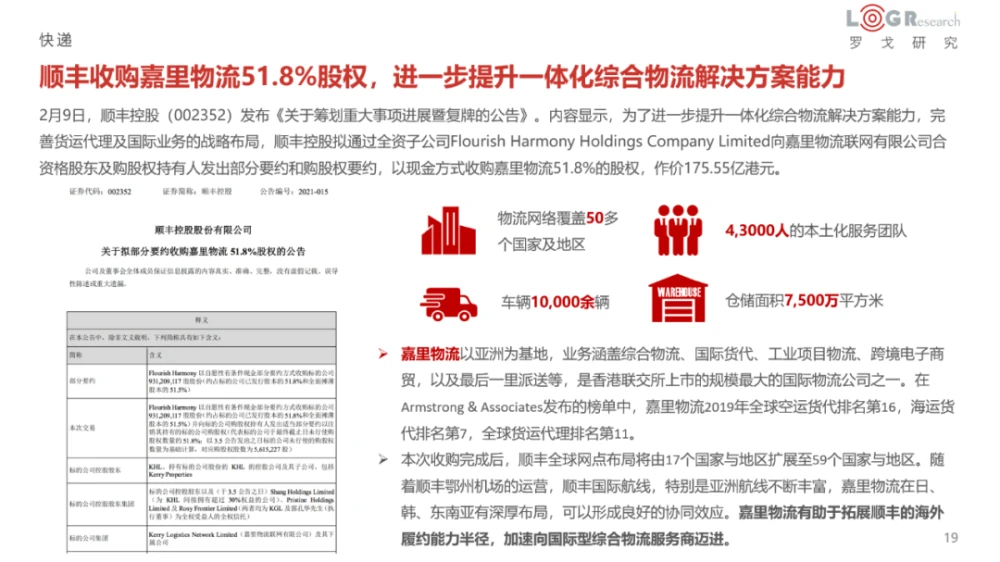
Task: Click page number 19
Action: 951,538
